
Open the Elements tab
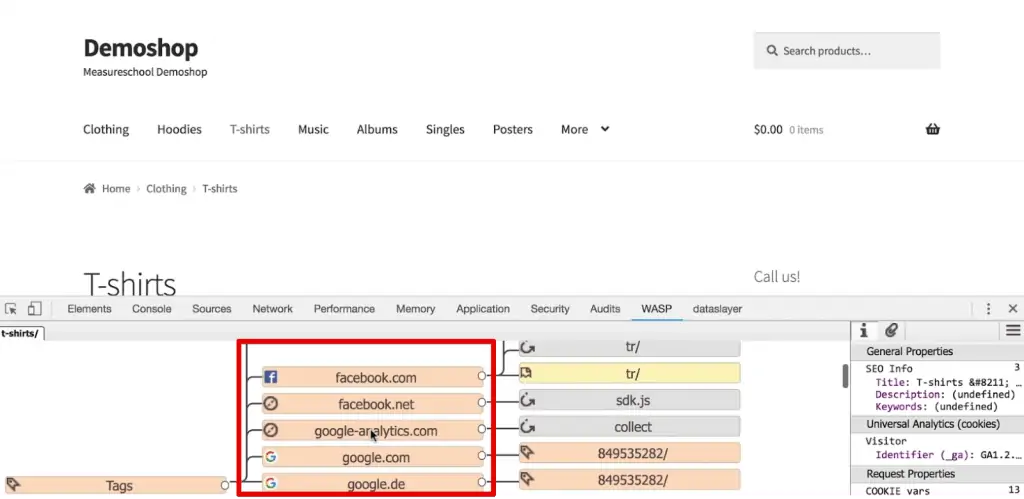pyautogui.click(x=89, y=309)
